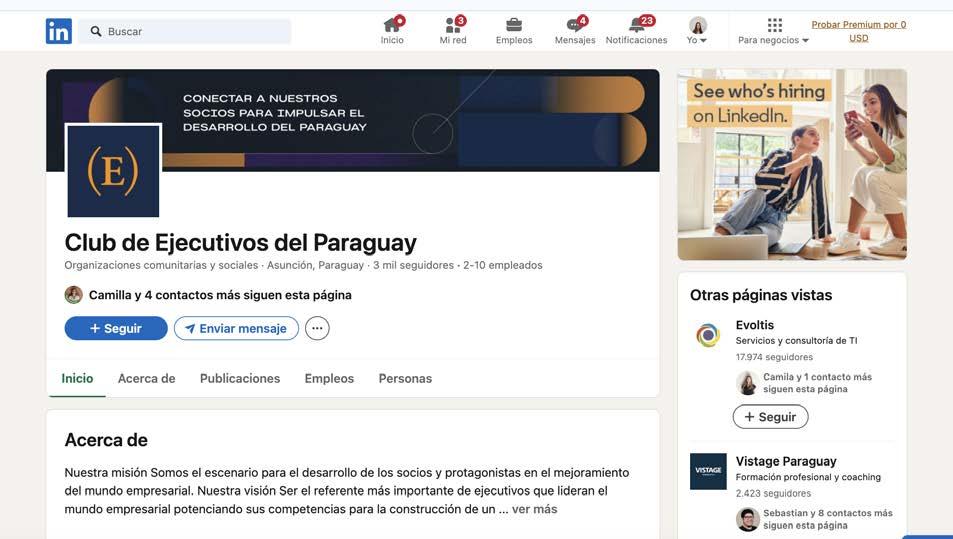Viewport: 953px width, 539px height.
Task: Switch to the Personas tab
Action: pos(405,379)
